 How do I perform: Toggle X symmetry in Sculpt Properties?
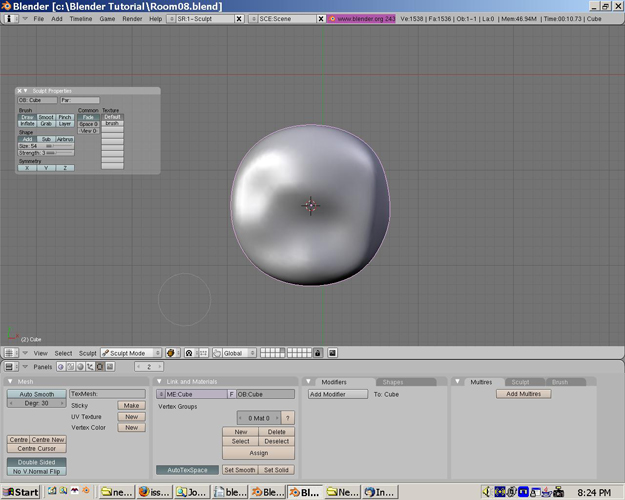(27, 168)
